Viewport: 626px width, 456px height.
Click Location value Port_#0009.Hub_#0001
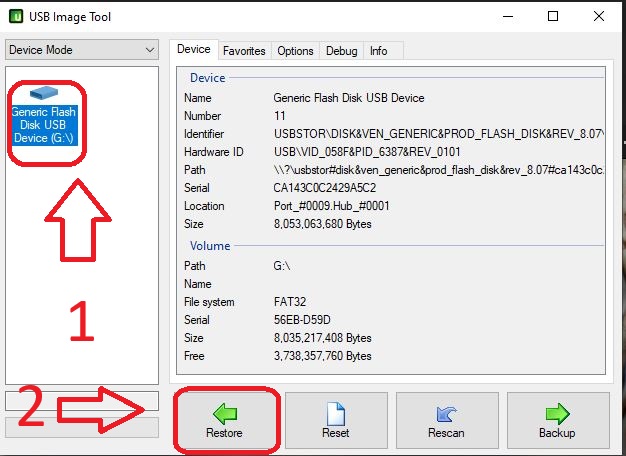tap(331, 206)
